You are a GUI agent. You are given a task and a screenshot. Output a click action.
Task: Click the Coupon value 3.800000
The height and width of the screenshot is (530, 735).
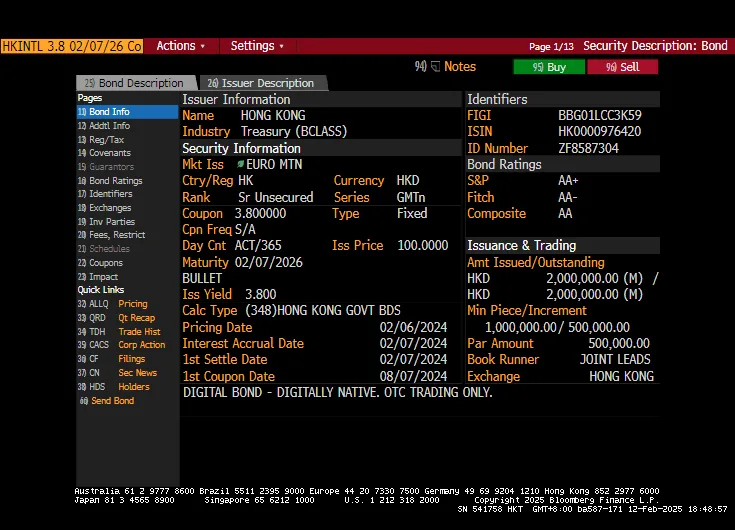(x=260, y=213)
